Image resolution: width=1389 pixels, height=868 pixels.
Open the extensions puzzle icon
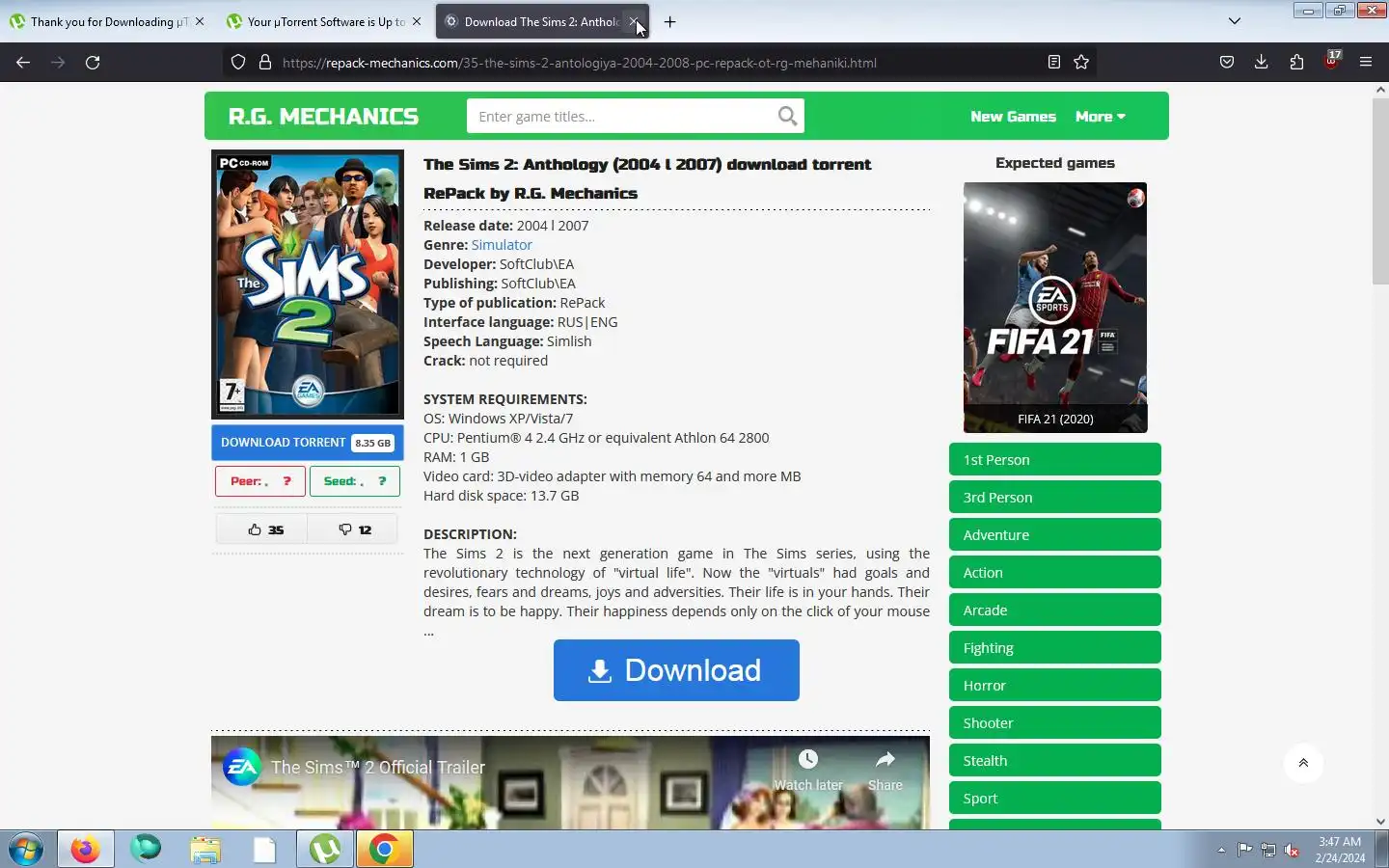tap(1296, 63)
